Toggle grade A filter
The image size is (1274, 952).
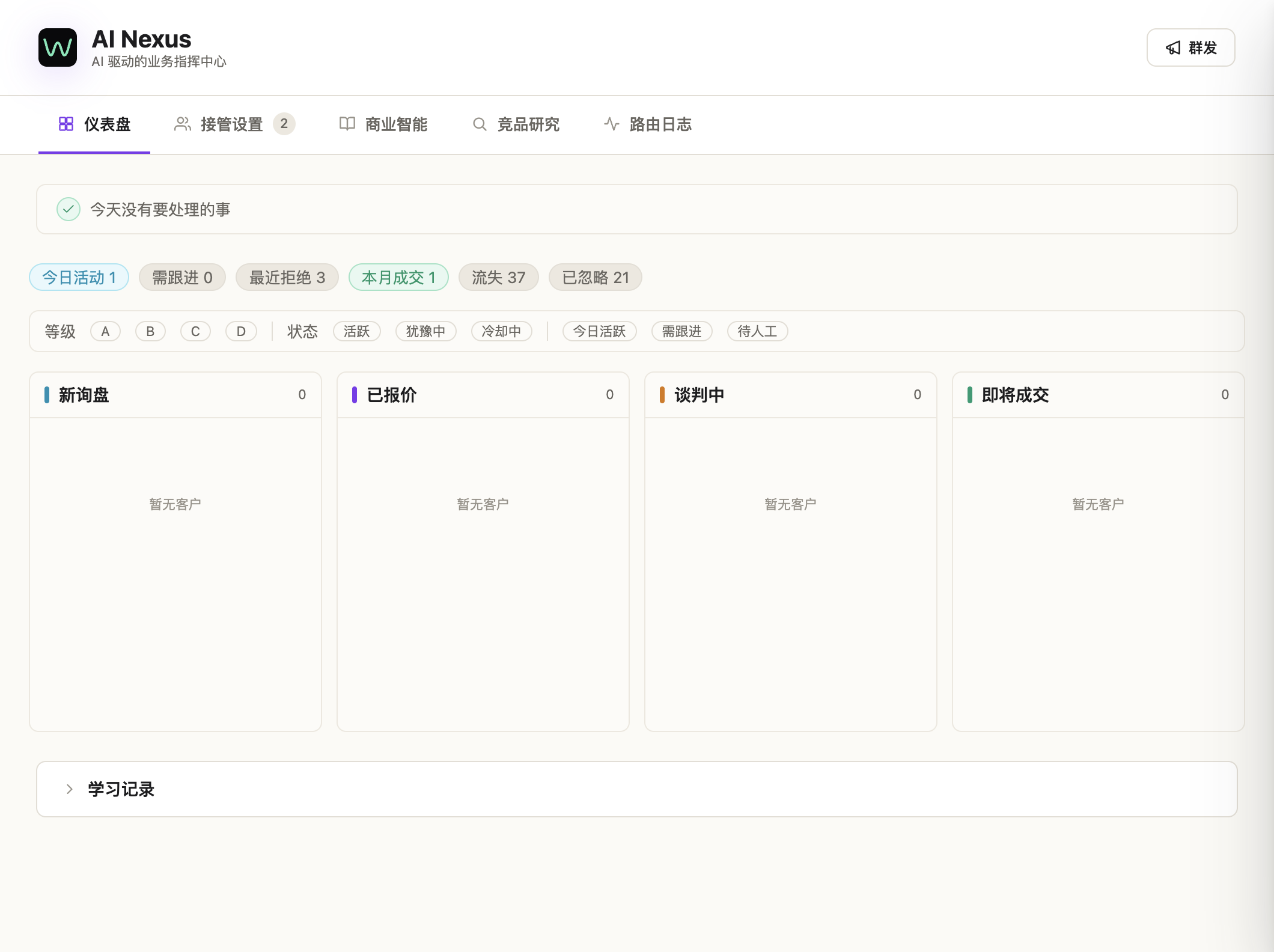105,331
